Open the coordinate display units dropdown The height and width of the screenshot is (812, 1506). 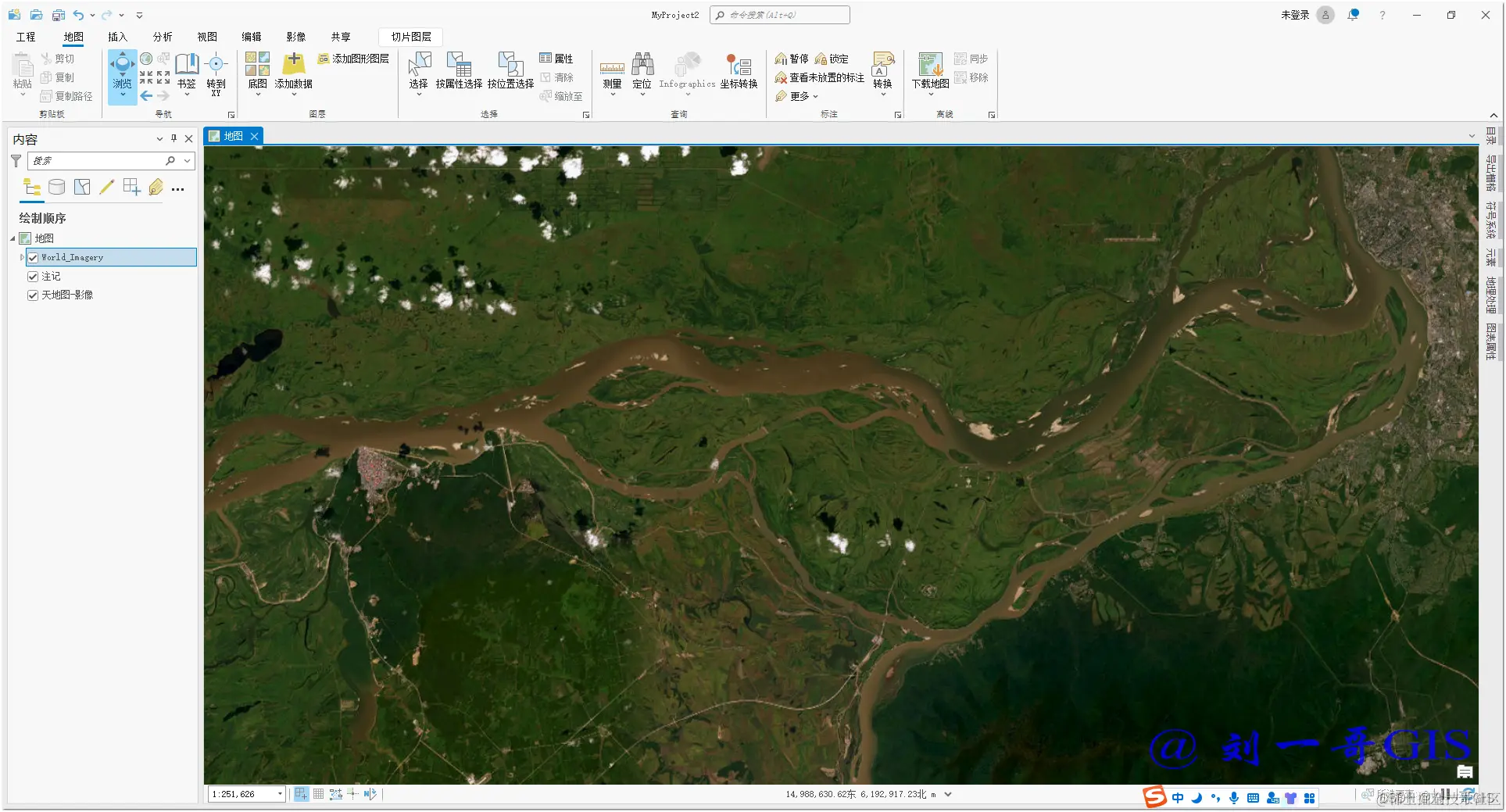pyautogui.click(x=948, y=794)
